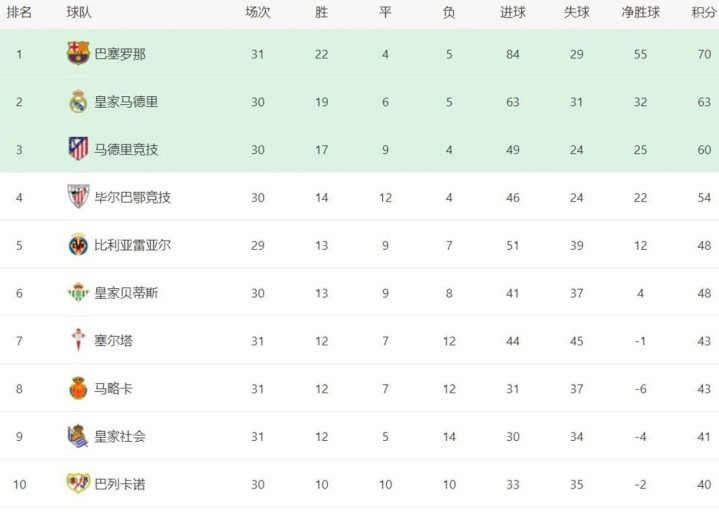Click the Real Betis club crest
The width and height of the screenshot is (719, 512).
pos(78,292)
